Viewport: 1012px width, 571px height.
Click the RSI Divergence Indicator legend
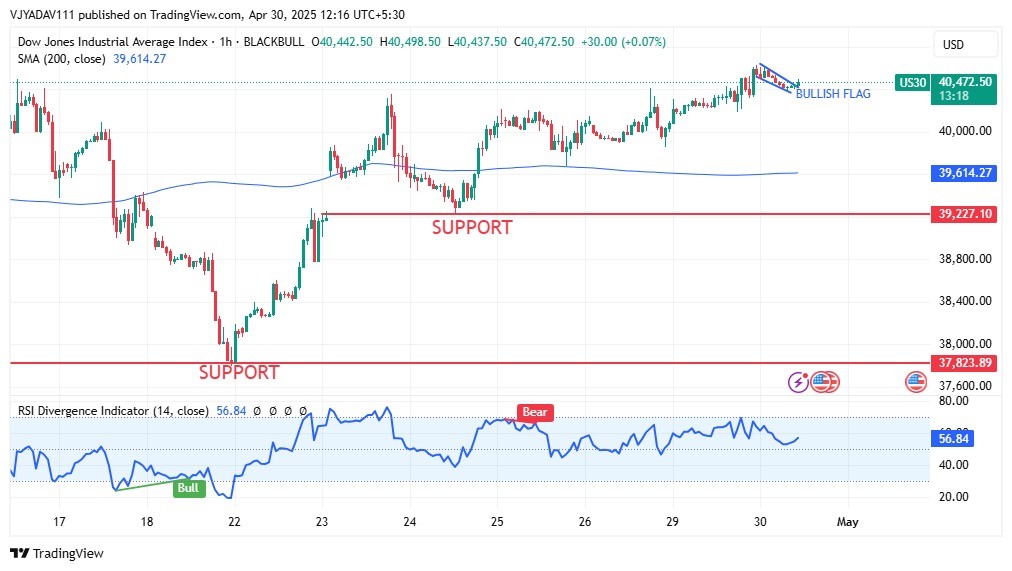point(112,411)
